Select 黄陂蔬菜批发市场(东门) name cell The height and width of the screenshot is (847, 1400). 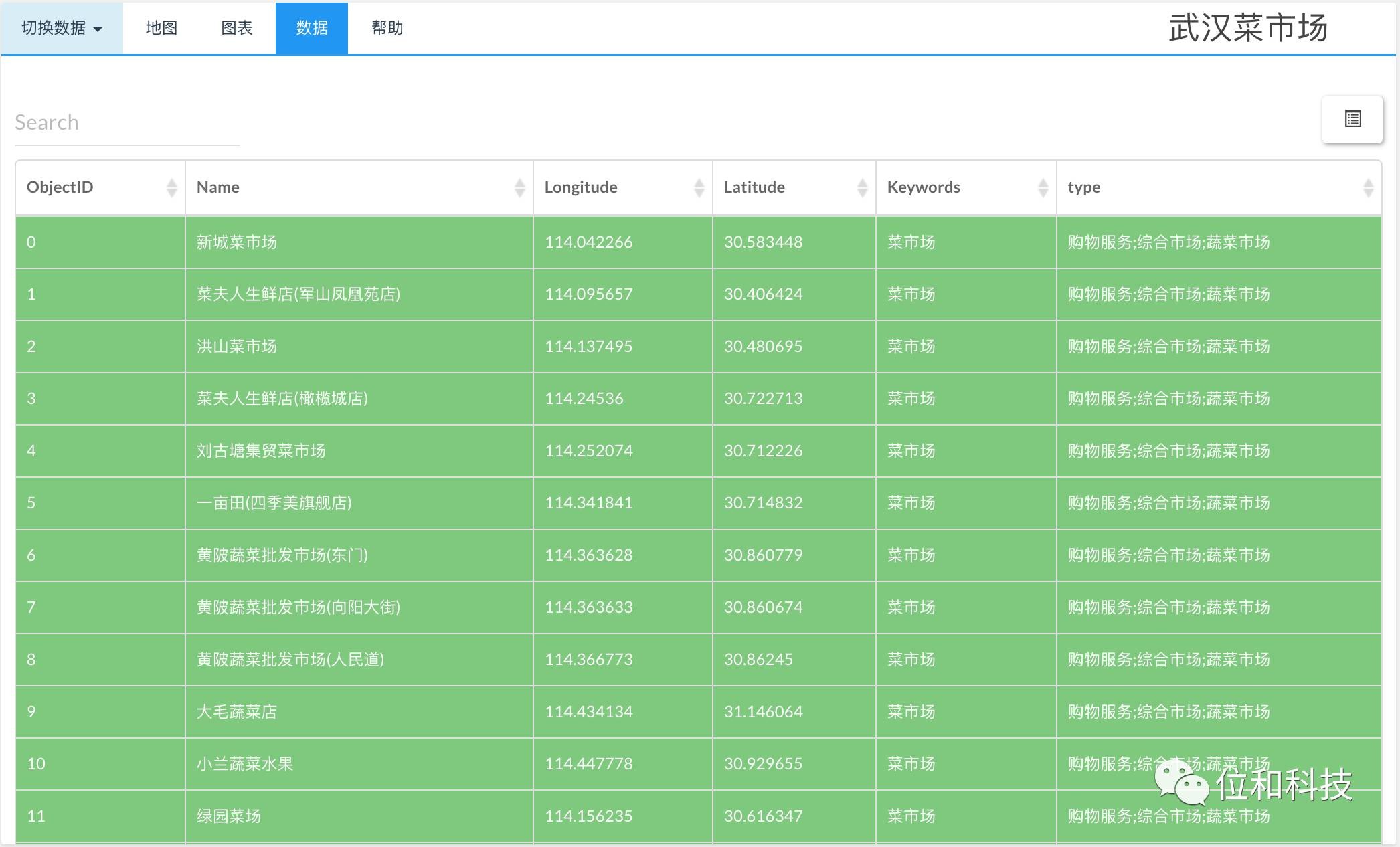click(x=359, y=555)
